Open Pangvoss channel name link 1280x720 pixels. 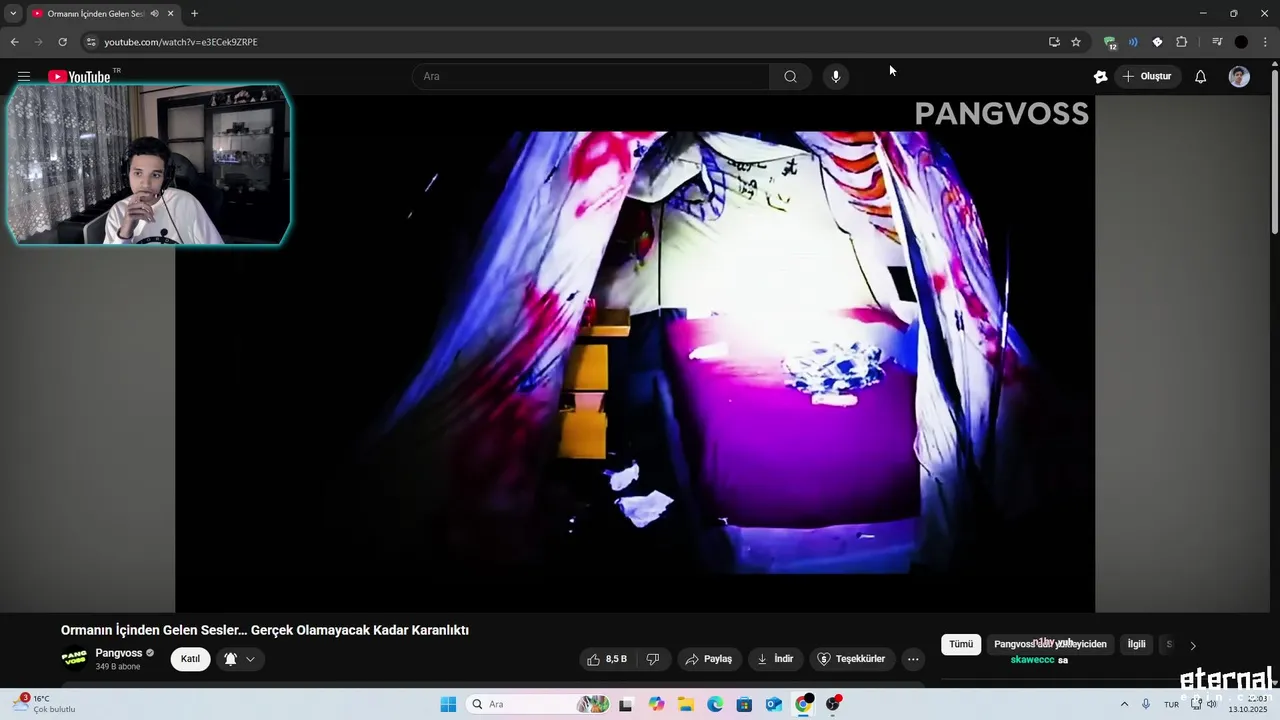point(119,653)
